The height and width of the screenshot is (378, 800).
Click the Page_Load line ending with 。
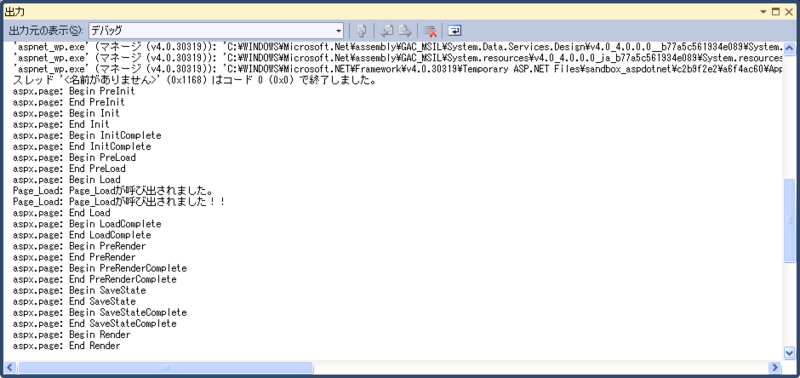113,191
